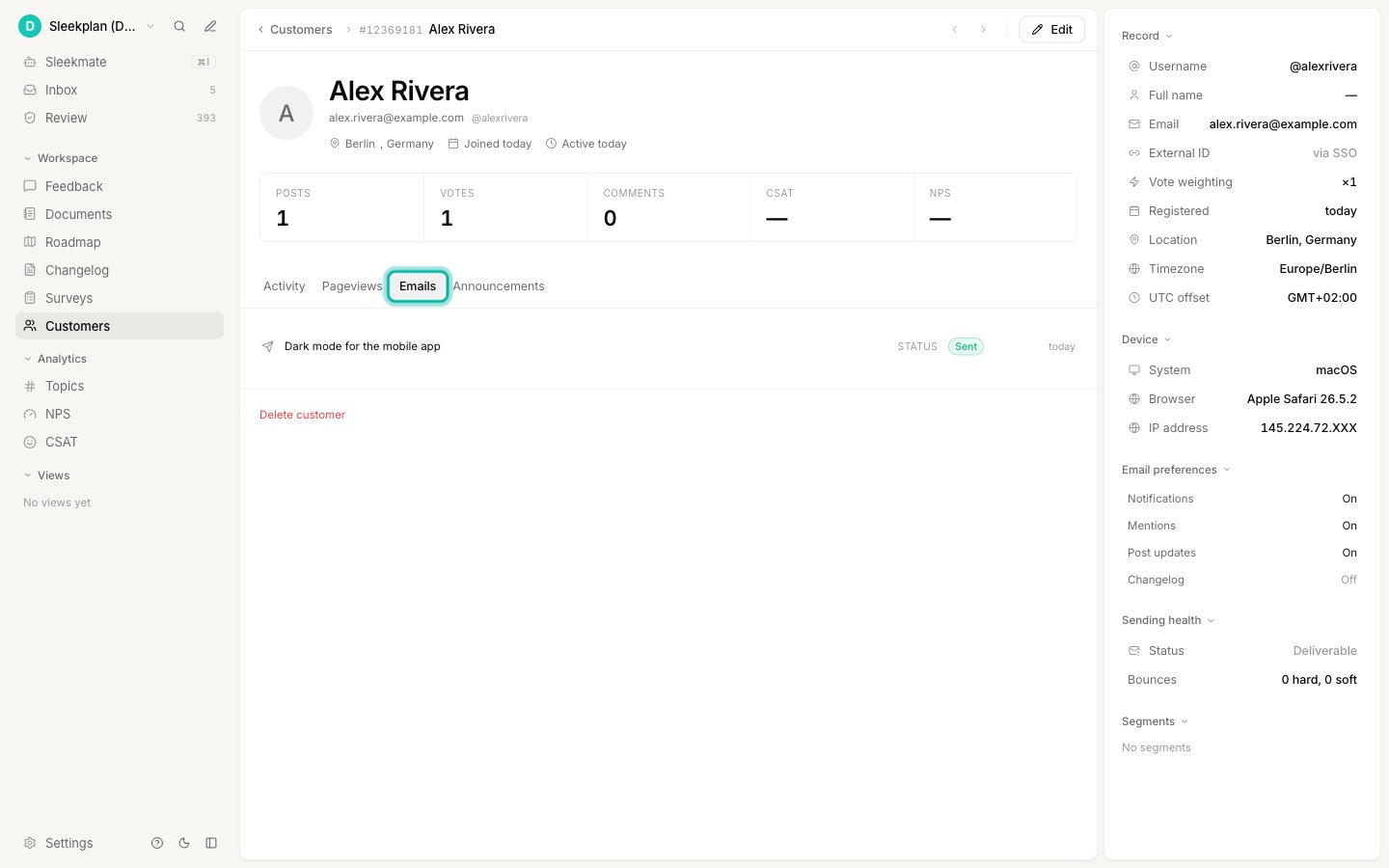Click the IP address globe icon
This screenshot has height=868, width=1389.
click(1134, 428)
